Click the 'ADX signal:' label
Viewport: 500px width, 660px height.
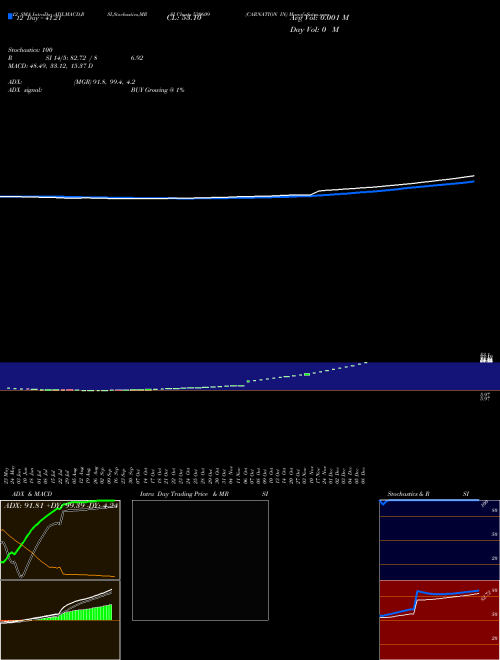25,90
